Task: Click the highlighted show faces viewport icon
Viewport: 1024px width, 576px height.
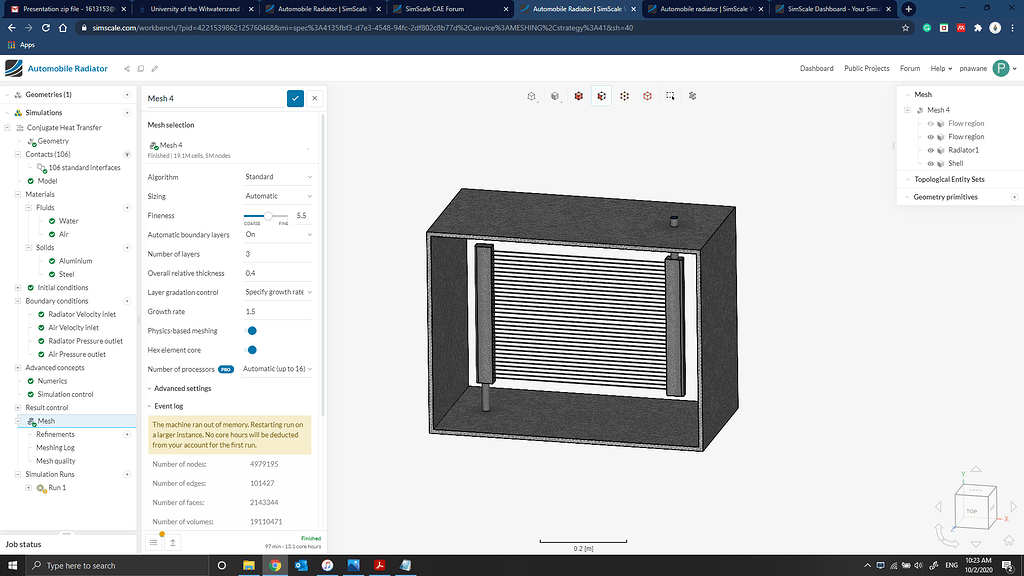Action: 601,96
